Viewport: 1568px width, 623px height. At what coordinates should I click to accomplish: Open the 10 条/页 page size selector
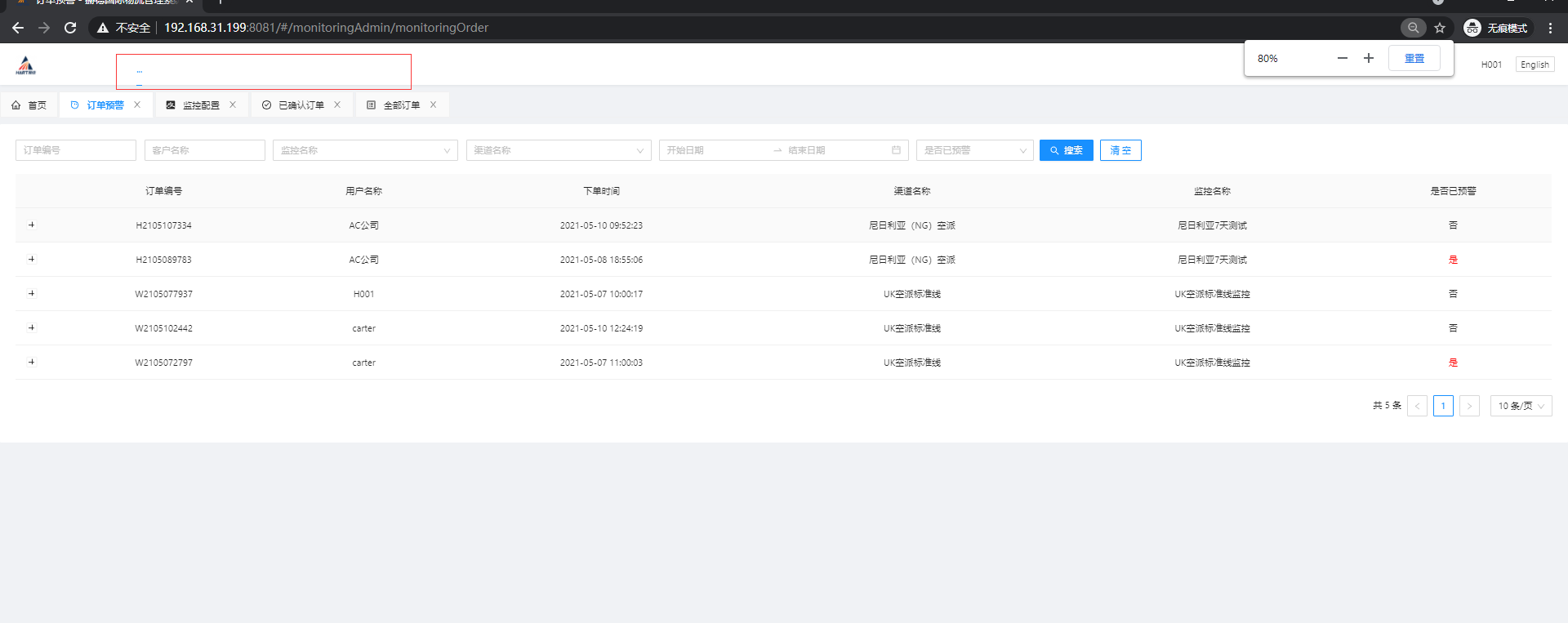coord(1521,406)
